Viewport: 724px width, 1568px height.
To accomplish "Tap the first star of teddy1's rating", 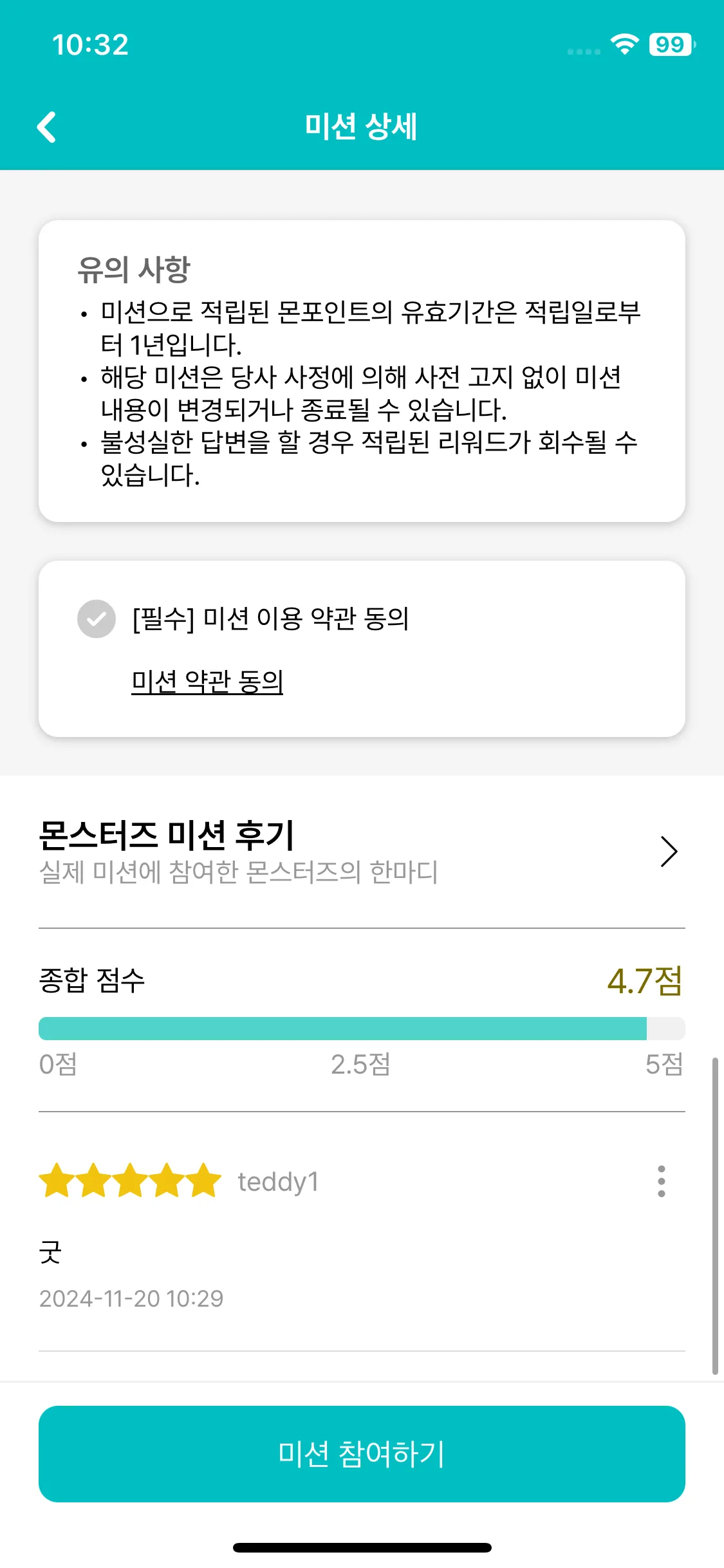I will pyautogui.click(x=57, y=1180).
